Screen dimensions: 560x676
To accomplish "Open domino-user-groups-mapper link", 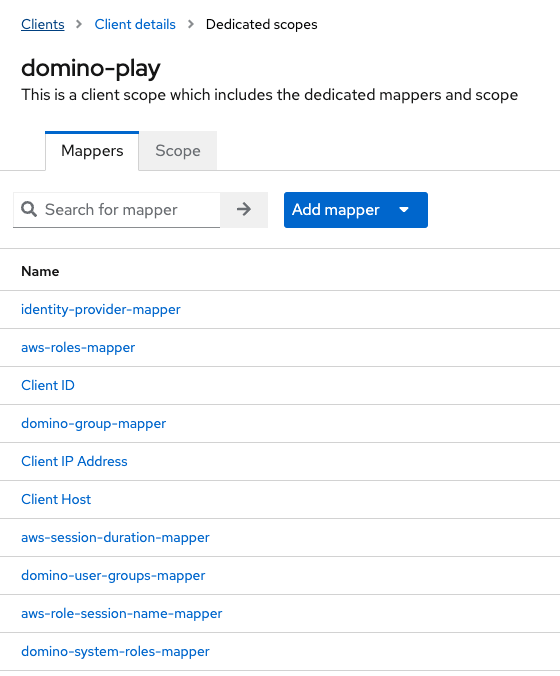I will (113, 576).
